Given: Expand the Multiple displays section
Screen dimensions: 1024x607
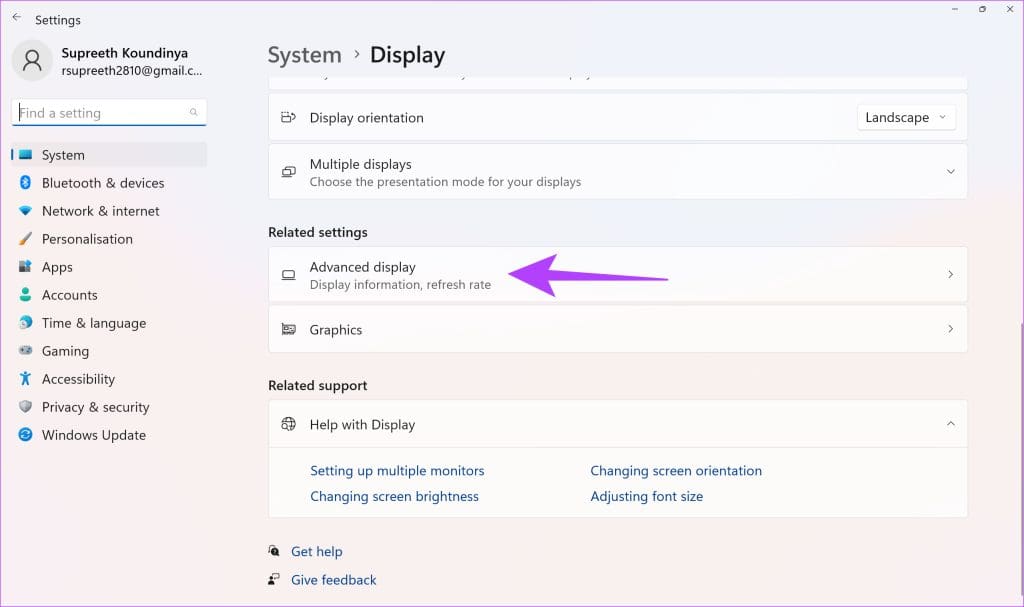Looking at the screenshot, I should 951,171.
